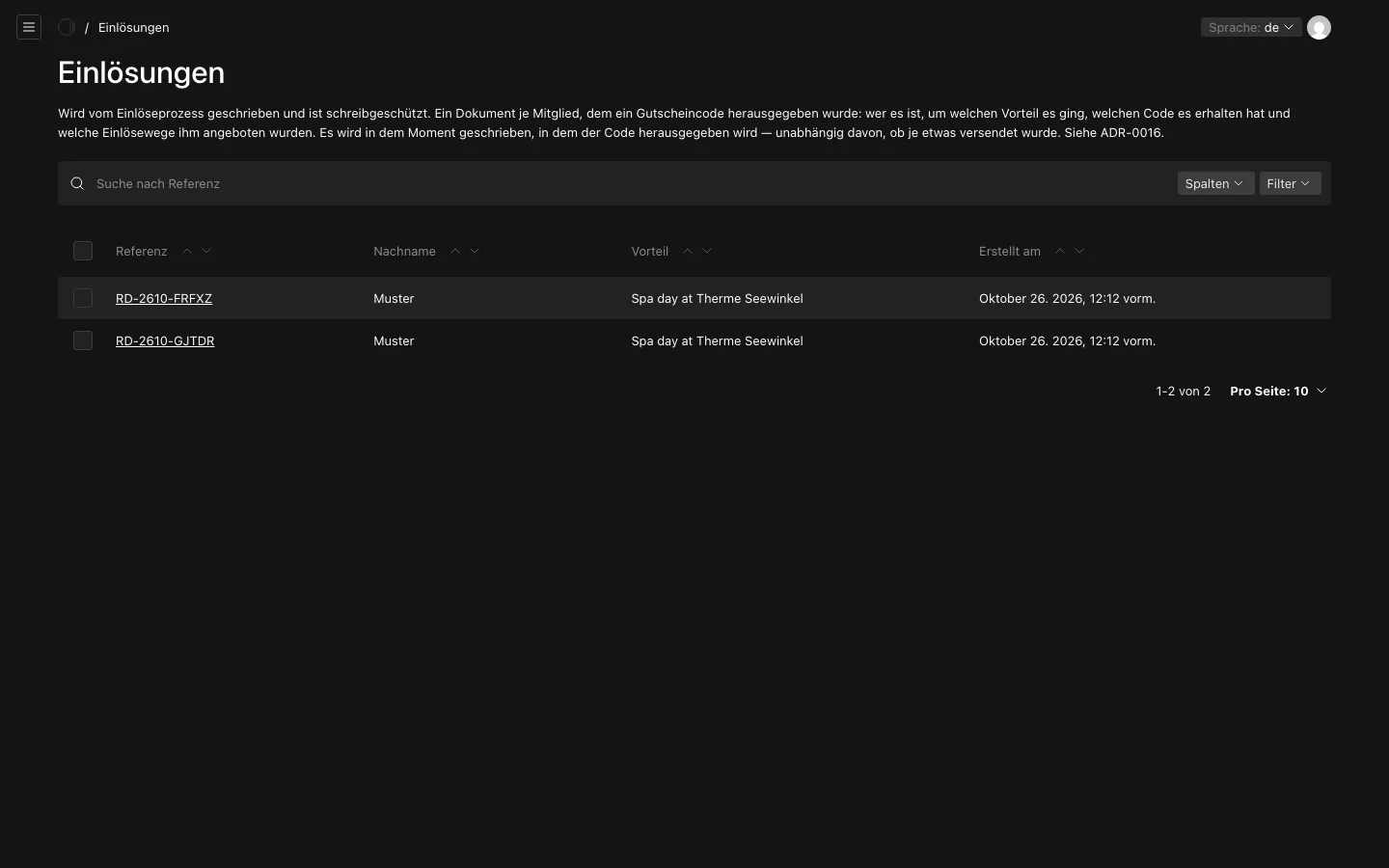Sort Vorteil column descending
Viewport: 1389px width, 868px height.
click(707, 251)
